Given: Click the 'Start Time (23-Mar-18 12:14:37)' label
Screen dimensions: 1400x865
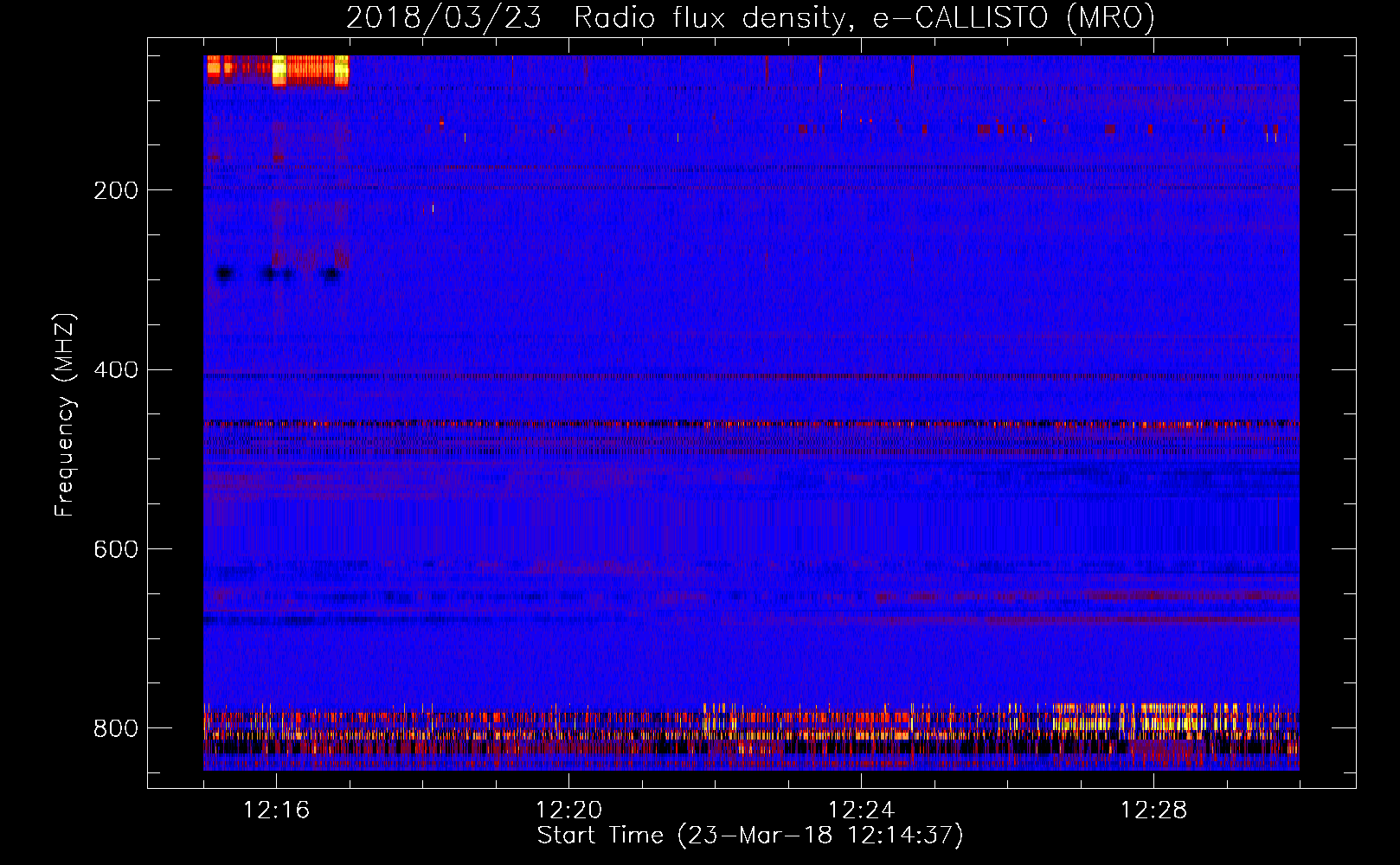Looking at the screenshot, I should (x=750, y=836).
